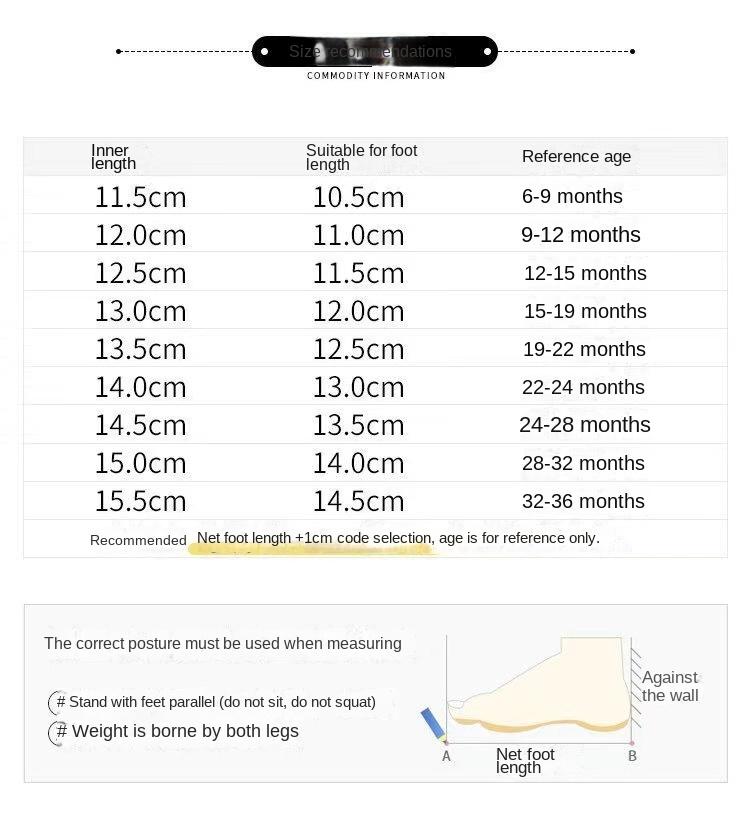The height and width of the screenshot is (814, 750).
Task: Click the white dot right of Size recommendations
Action: point(487,51)
